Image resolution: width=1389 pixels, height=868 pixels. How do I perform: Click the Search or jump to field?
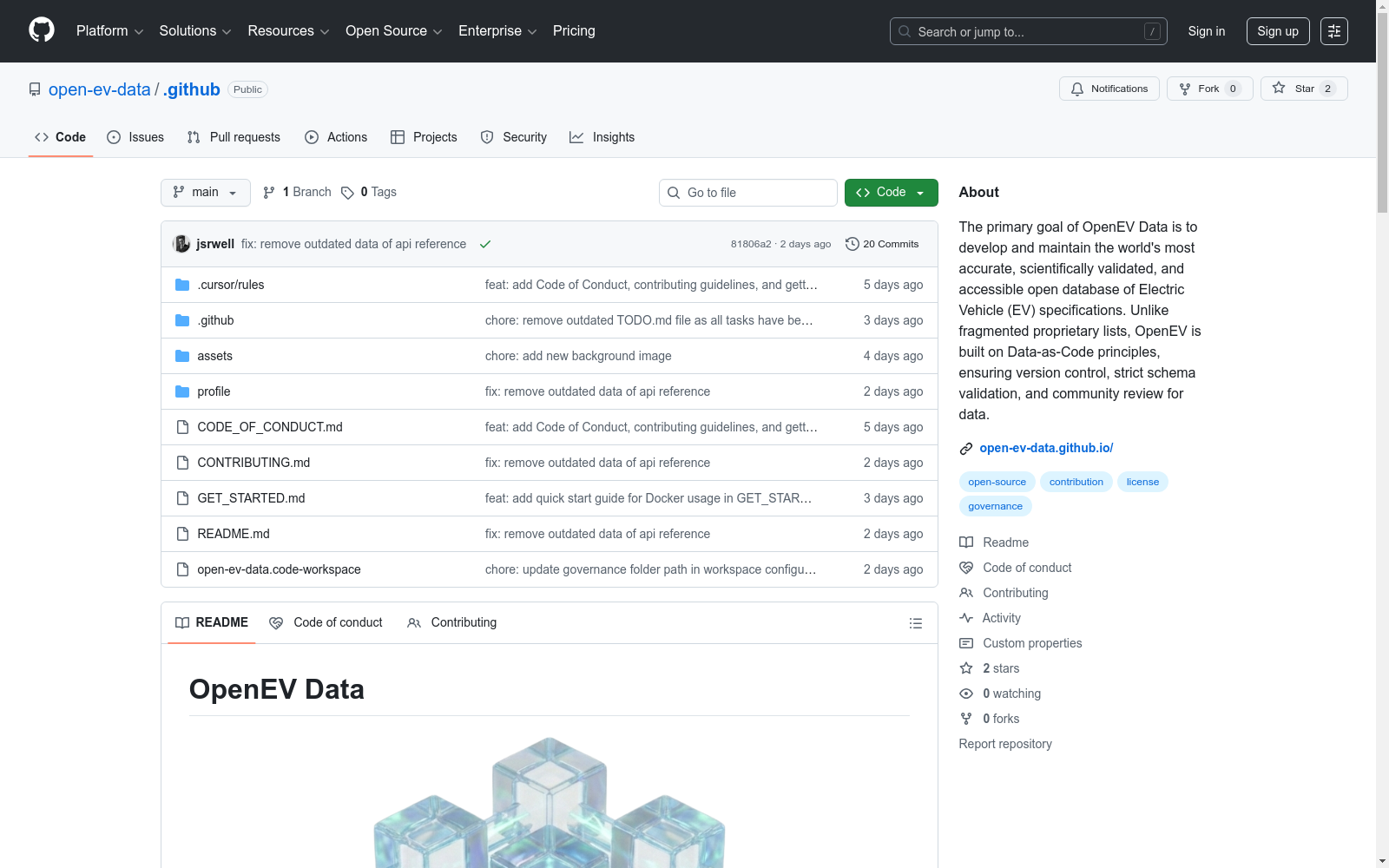click(1029, 31)
